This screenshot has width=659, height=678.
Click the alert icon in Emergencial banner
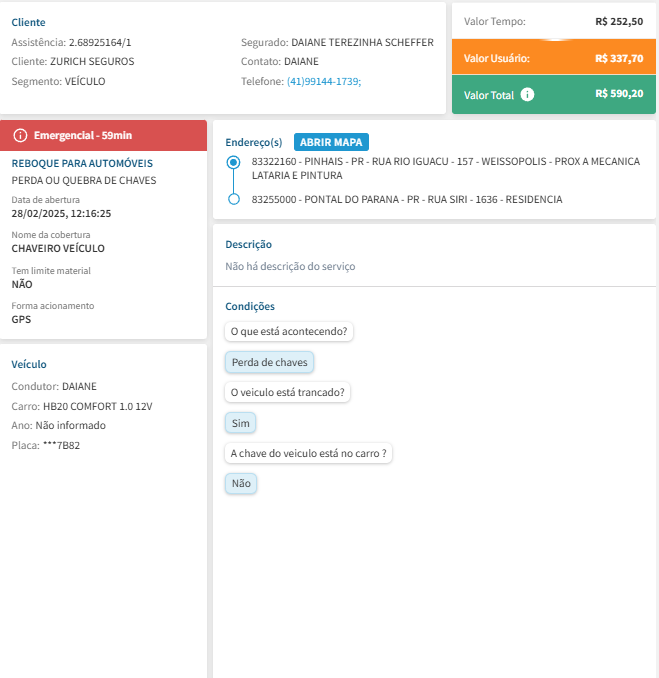click(21, 134)
